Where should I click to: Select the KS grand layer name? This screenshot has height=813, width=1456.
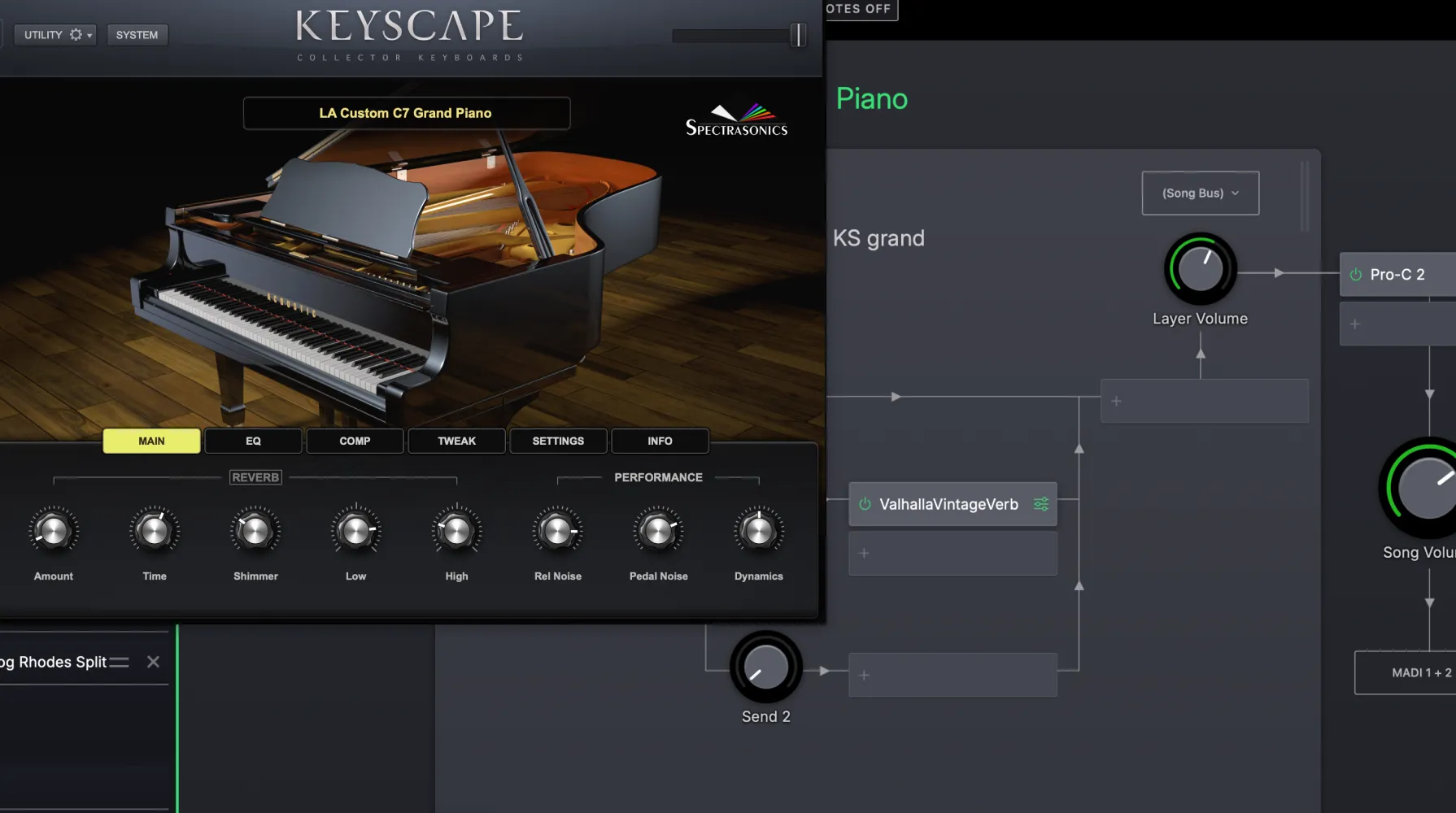coord(878,238)
